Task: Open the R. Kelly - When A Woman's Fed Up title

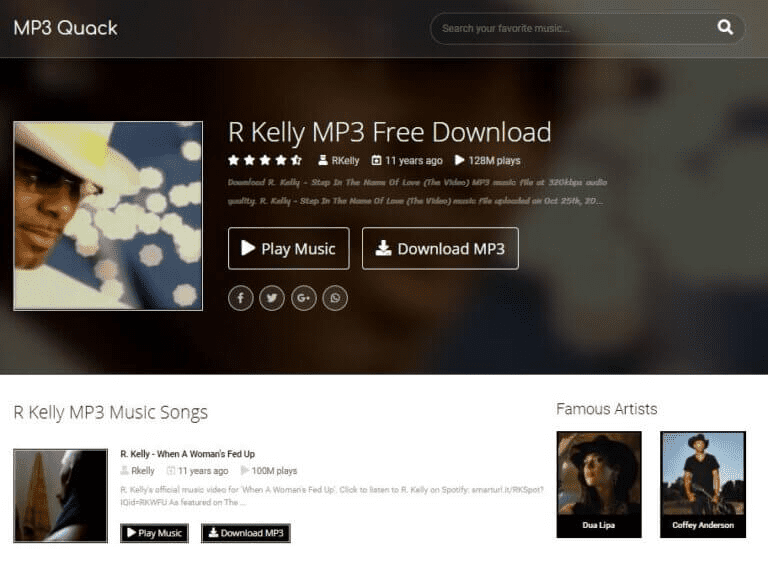Action: point(188,454)
